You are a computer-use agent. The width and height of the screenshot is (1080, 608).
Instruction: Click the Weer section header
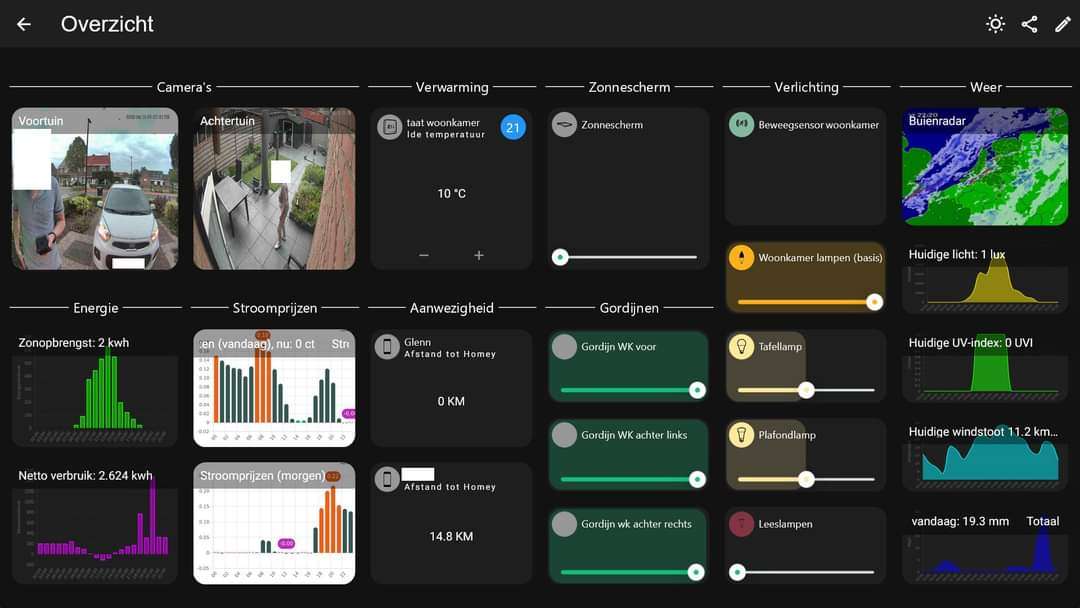click(986, 87)
